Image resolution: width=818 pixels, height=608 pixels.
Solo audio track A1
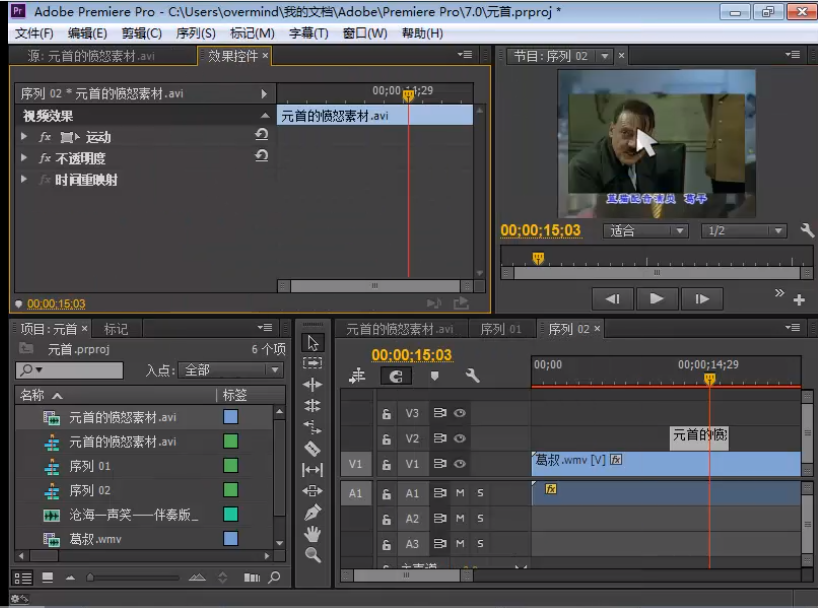point(480,493)
